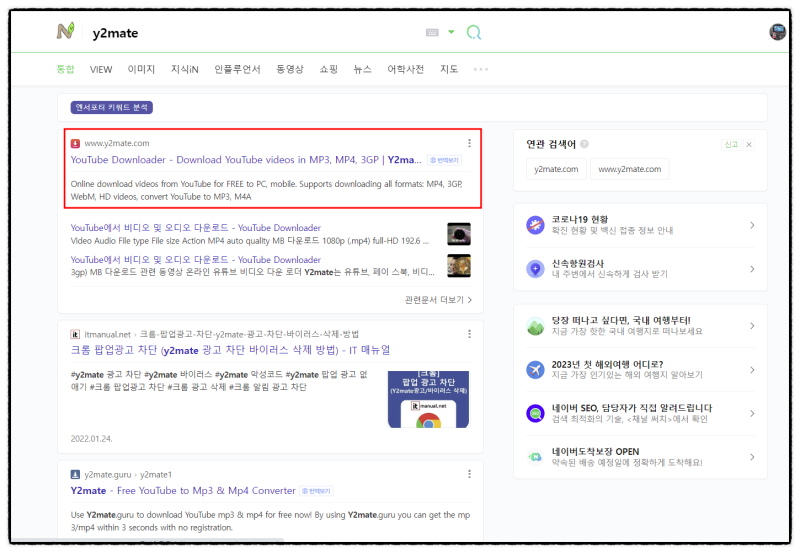The image size is (800, 553).
Task: Click the www.y2mate.com red favicon
Action: pos(75,143)
